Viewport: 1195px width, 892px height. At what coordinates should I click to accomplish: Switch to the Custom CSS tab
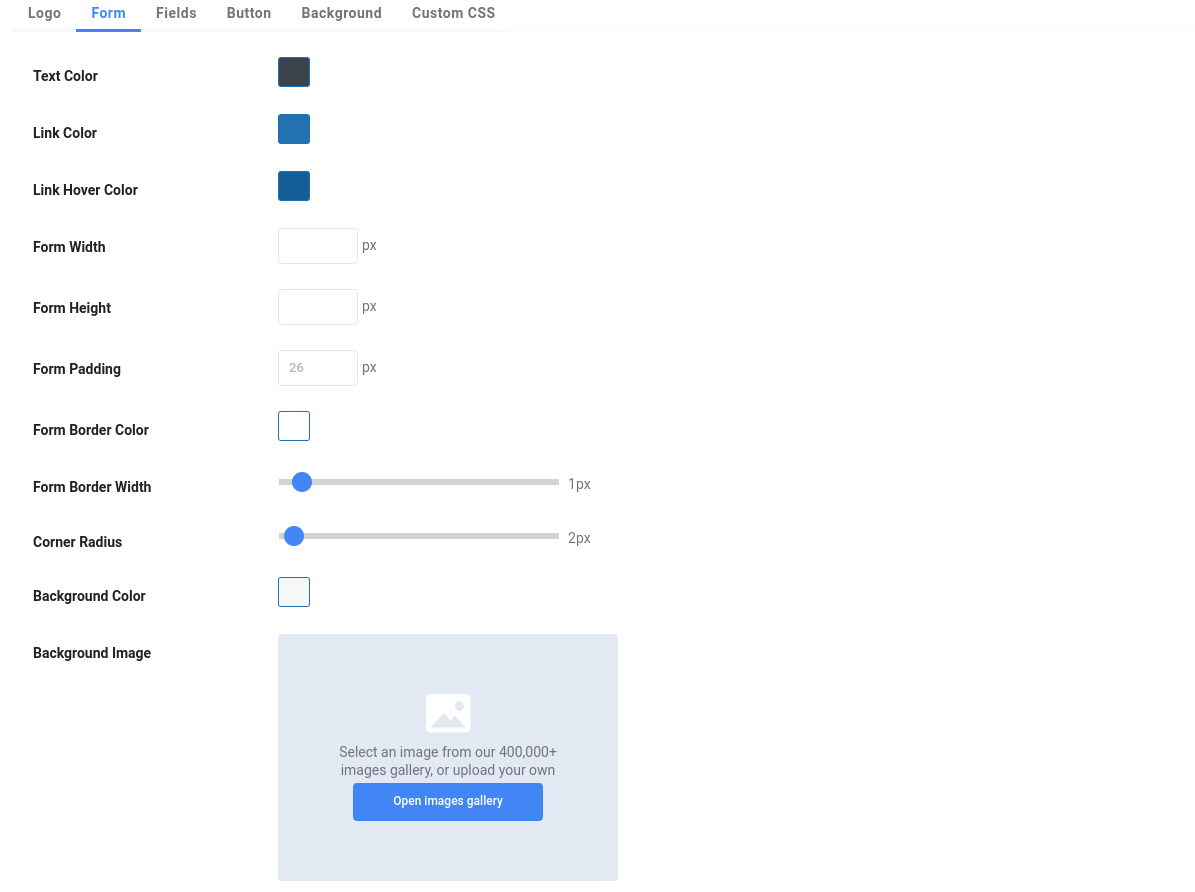453,14
